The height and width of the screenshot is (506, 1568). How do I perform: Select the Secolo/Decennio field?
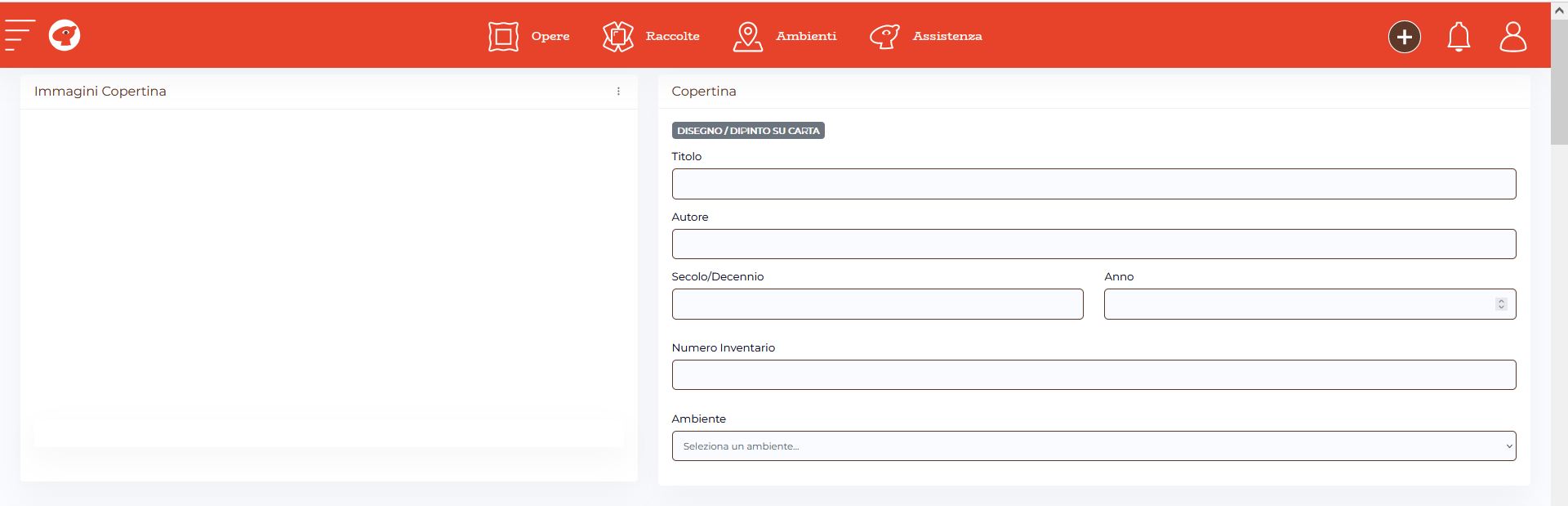(x=877, y=304)
